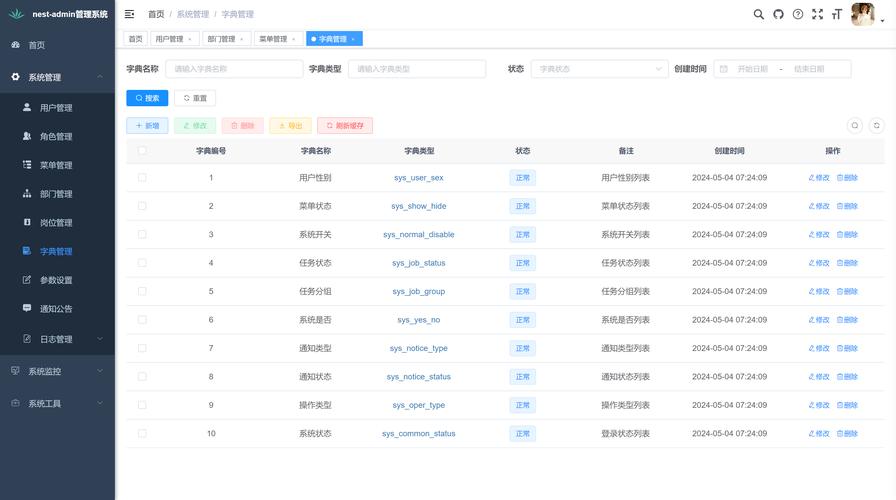The height and width of the screenshot is (500, 896).
Task: Check the row for 任务状态
Action: [x=142, y=263]
